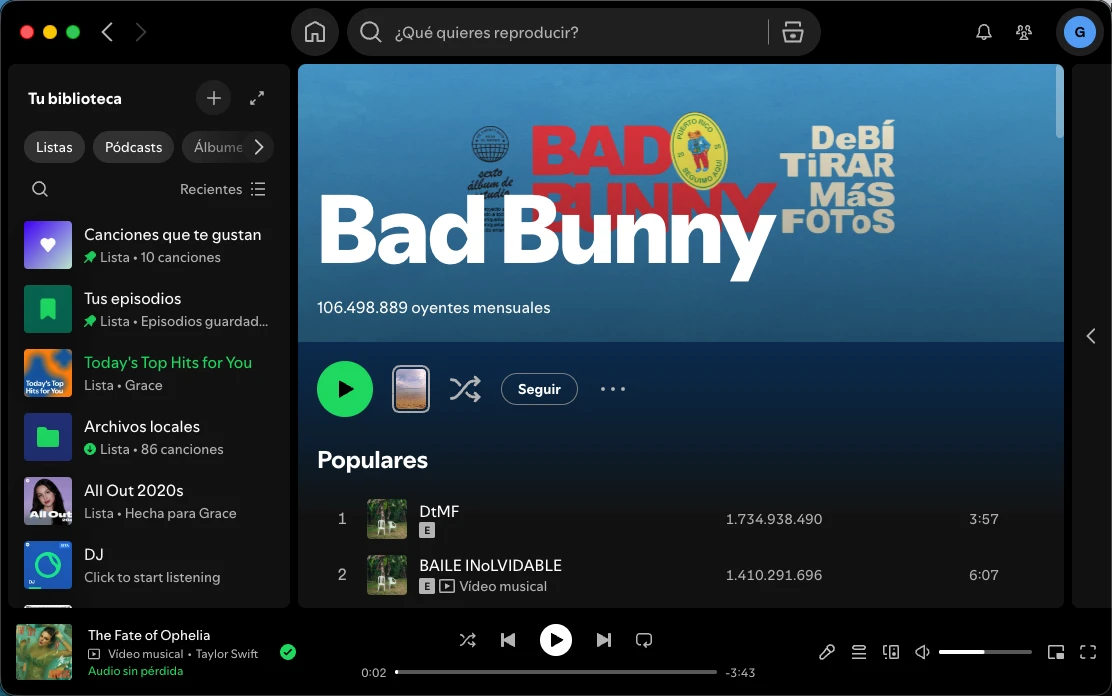This screenshot has width=1112, height=696.
Task: Select the Listas filter chip
Action: pos(54,146)
